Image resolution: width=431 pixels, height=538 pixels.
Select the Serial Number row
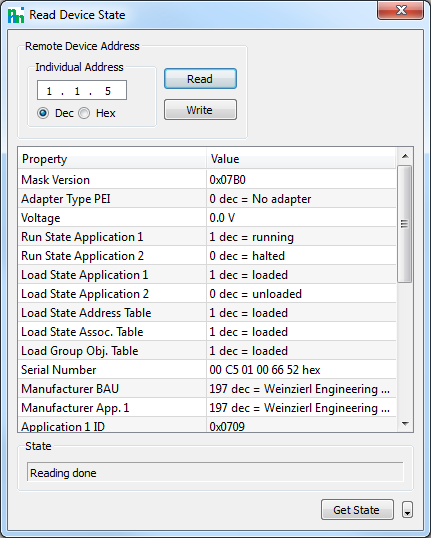[x=207, y=370]
